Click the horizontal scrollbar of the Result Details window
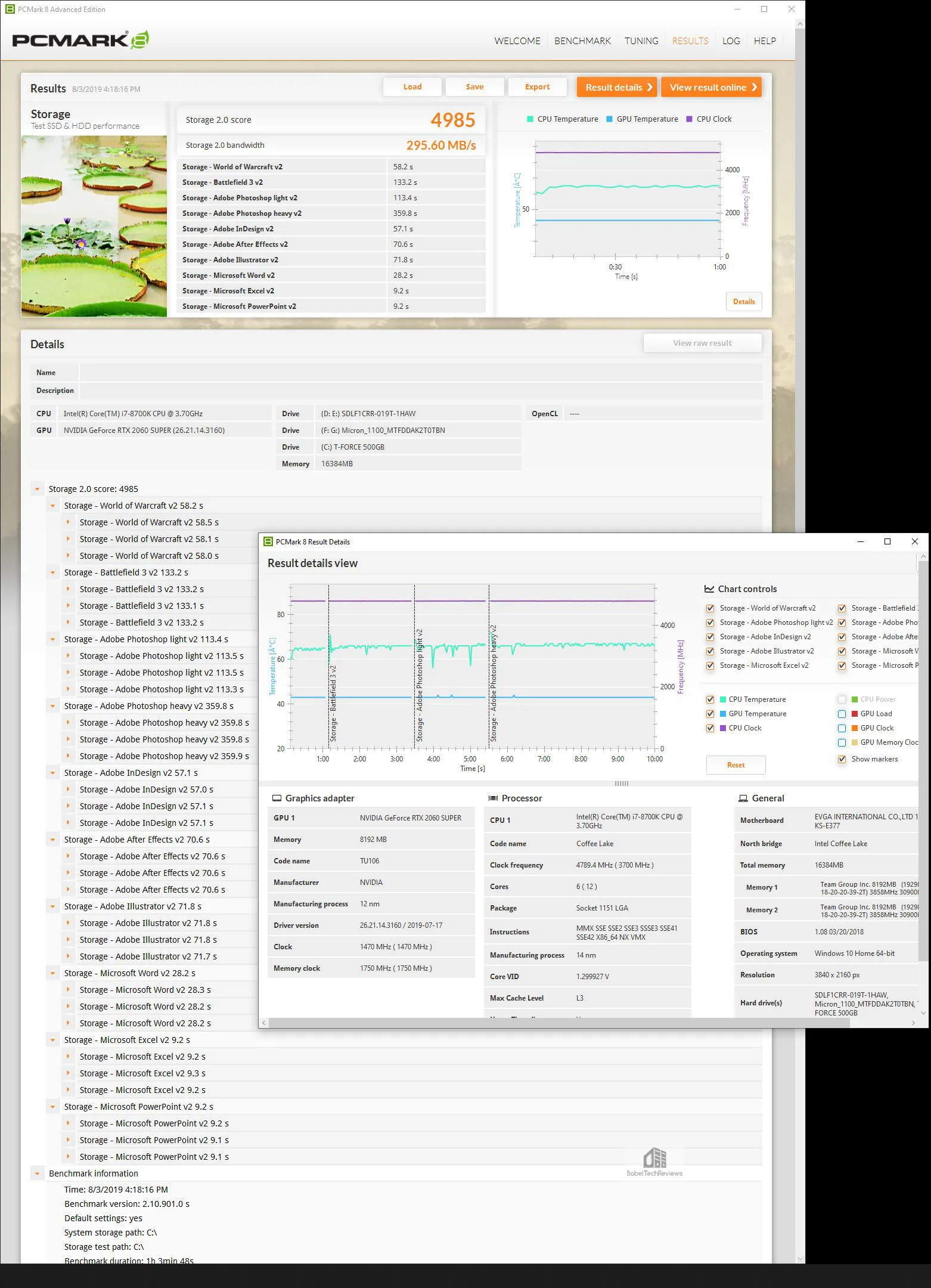This screenshot has width=931, height=1288. coord(559,1023)
